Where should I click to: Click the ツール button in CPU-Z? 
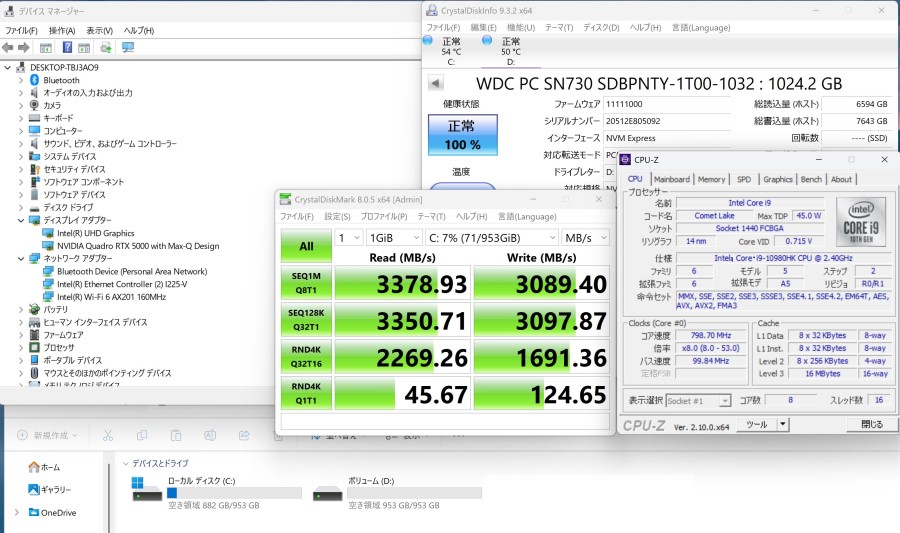click(756, 425)
